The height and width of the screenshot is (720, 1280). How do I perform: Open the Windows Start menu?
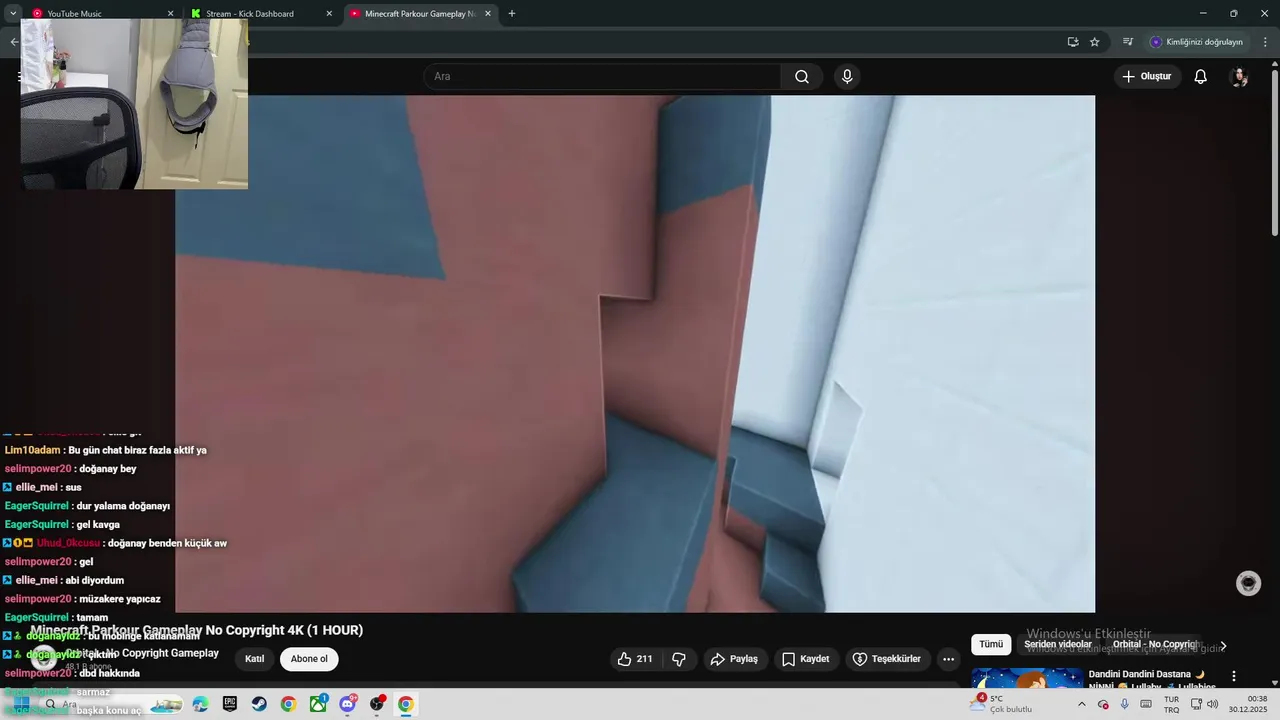tap(20, 704)
